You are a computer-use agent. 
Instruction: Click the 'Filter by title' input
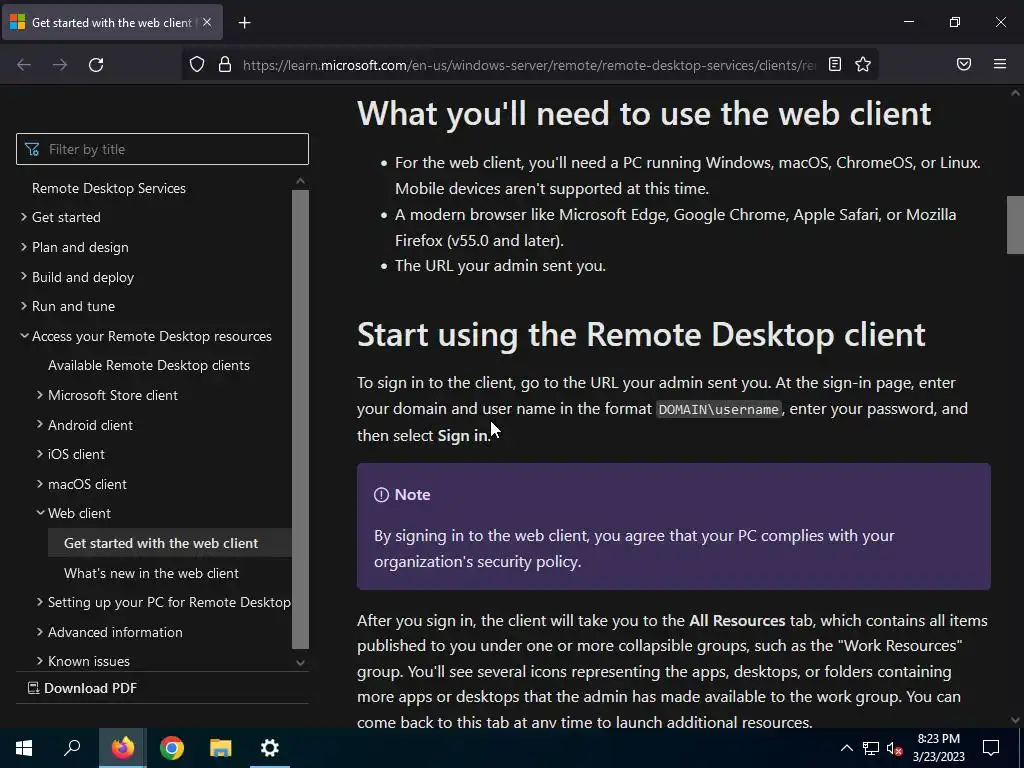point(162,149)
